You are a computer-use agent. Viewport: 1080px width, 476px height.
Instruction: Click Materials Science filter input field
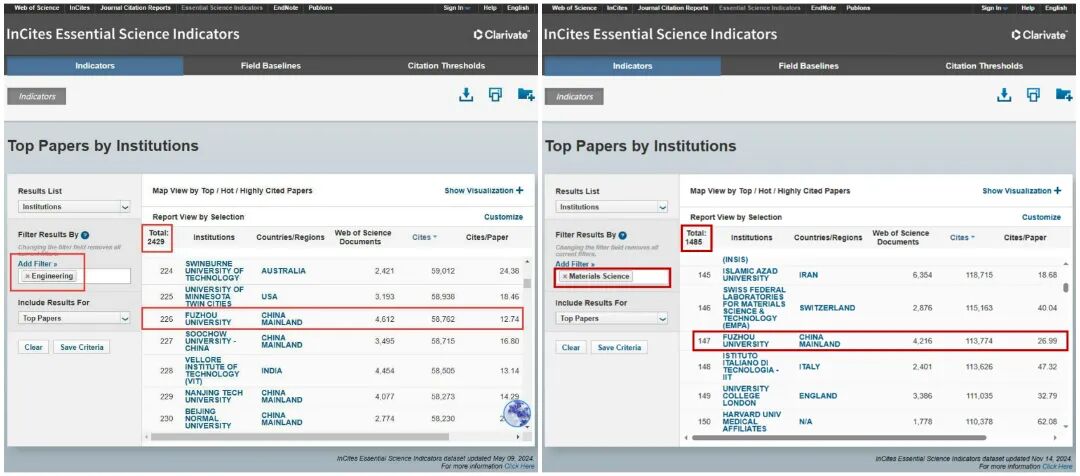click(612, 276)
